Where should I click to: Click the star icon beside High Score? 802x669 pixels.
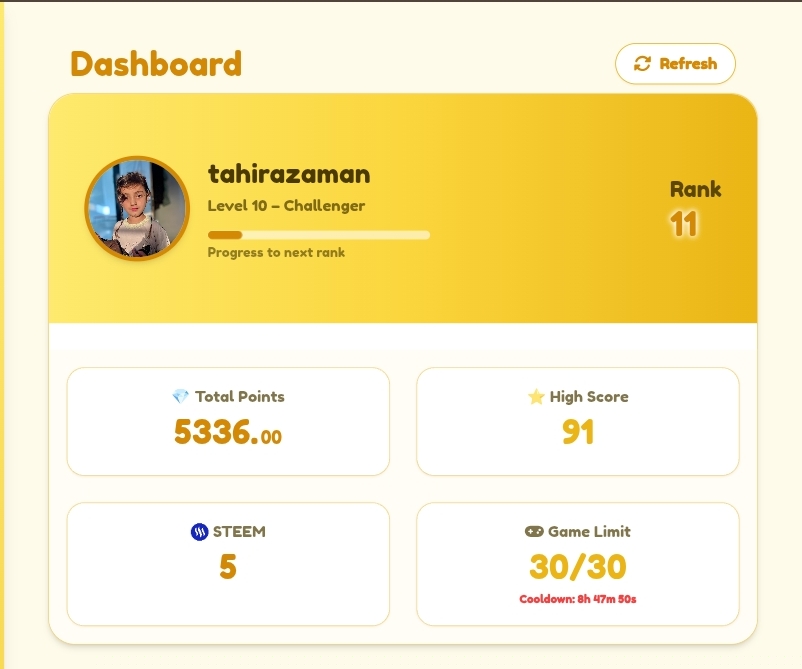[x=536, y=396]
